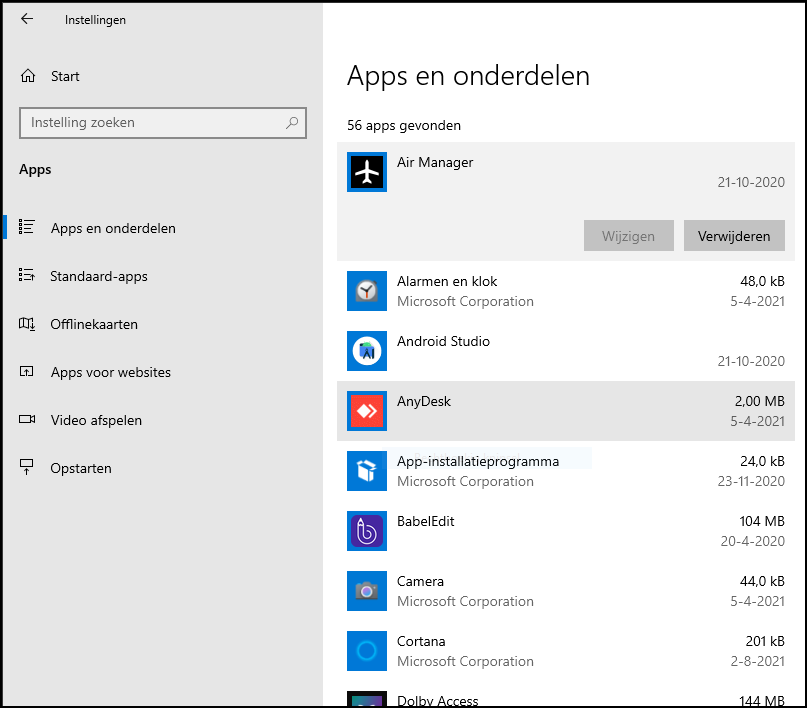Click the greyed Wijzigen button
Image resolution: width=807 pixels, height=708 pixels.
point(628,236)
